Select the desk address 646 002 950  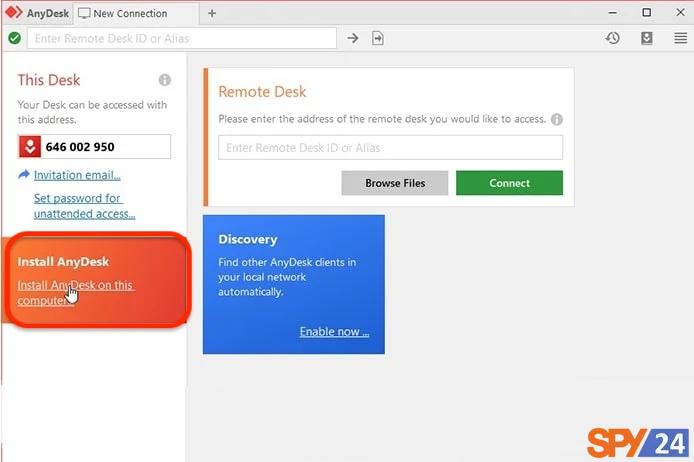coord(80,147)
